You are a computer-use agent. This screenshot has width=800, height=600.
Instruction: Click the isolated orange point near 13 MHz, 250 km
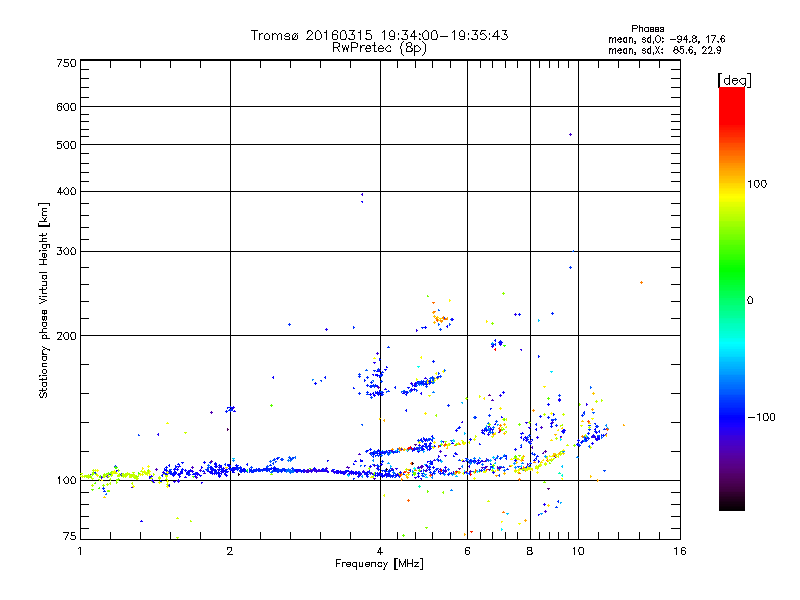tap(641, 282)
